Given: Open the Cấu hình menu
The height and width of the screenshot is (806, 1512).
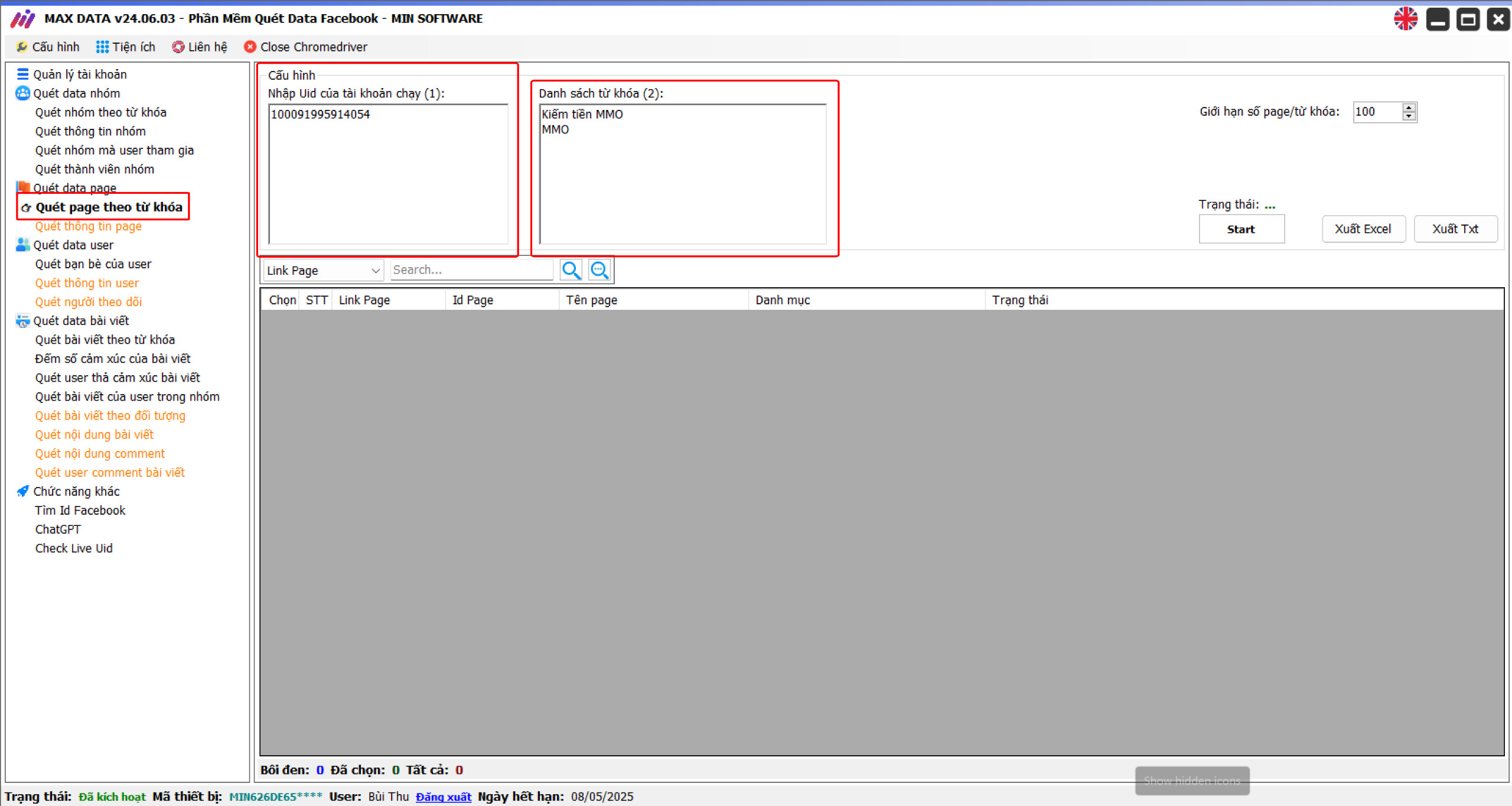Looking at the screenshot, I should [x=48, y=47].
